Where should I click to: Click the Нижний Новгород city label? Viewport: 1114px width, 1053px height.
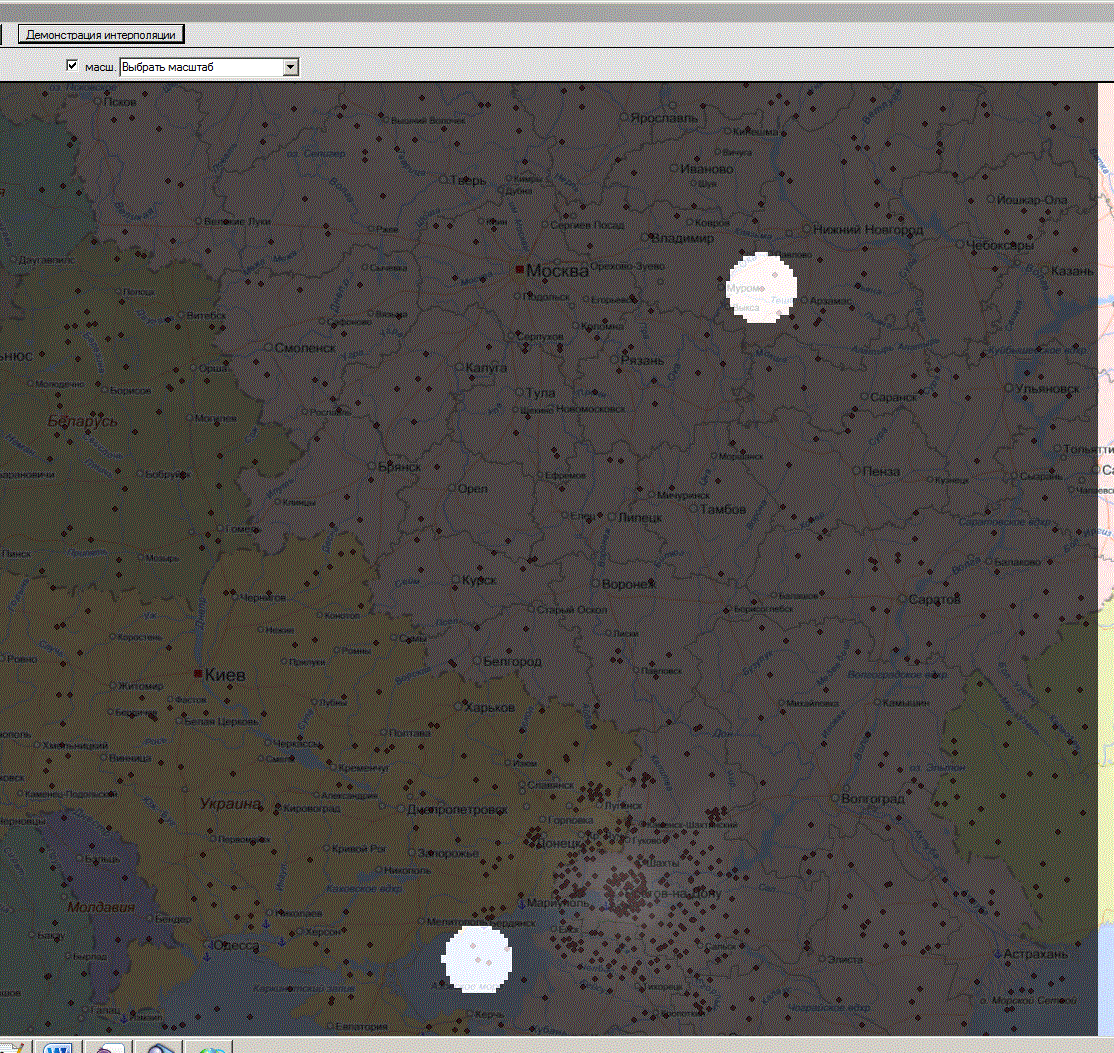coord(868,230)
